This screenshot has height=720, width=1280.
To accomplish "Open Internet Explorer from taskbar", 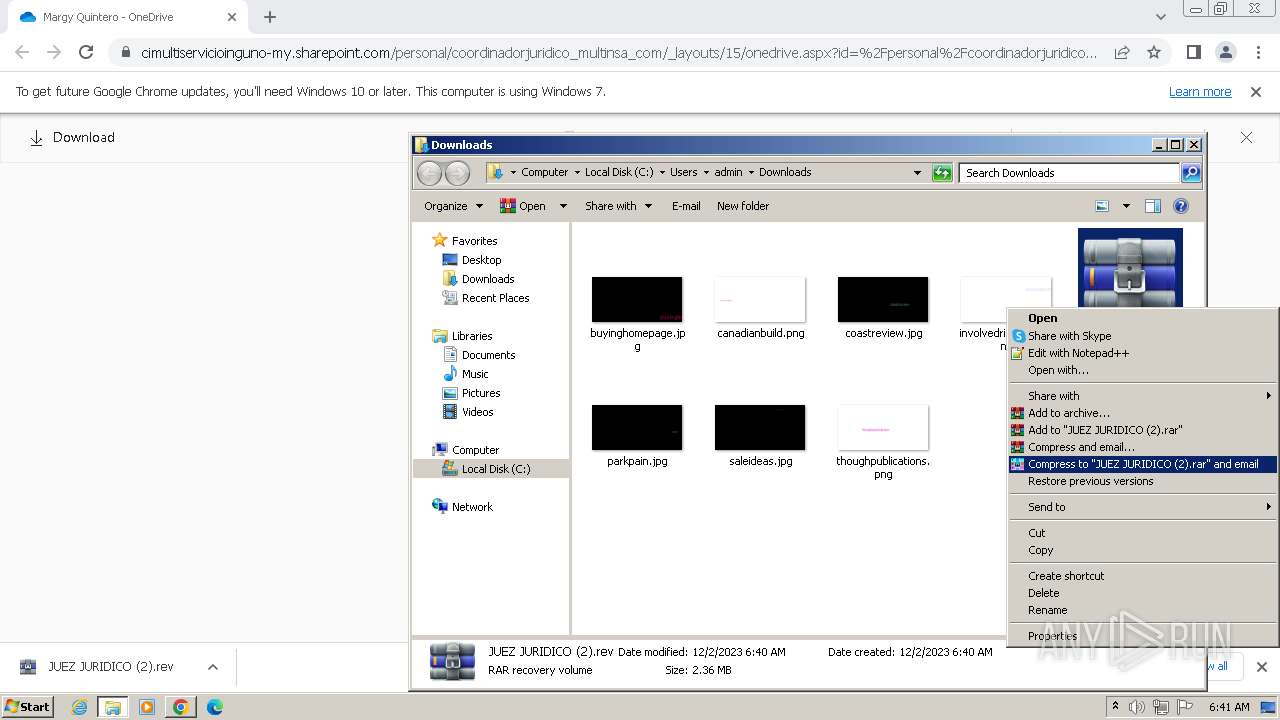I will click(x=80, y=707).
